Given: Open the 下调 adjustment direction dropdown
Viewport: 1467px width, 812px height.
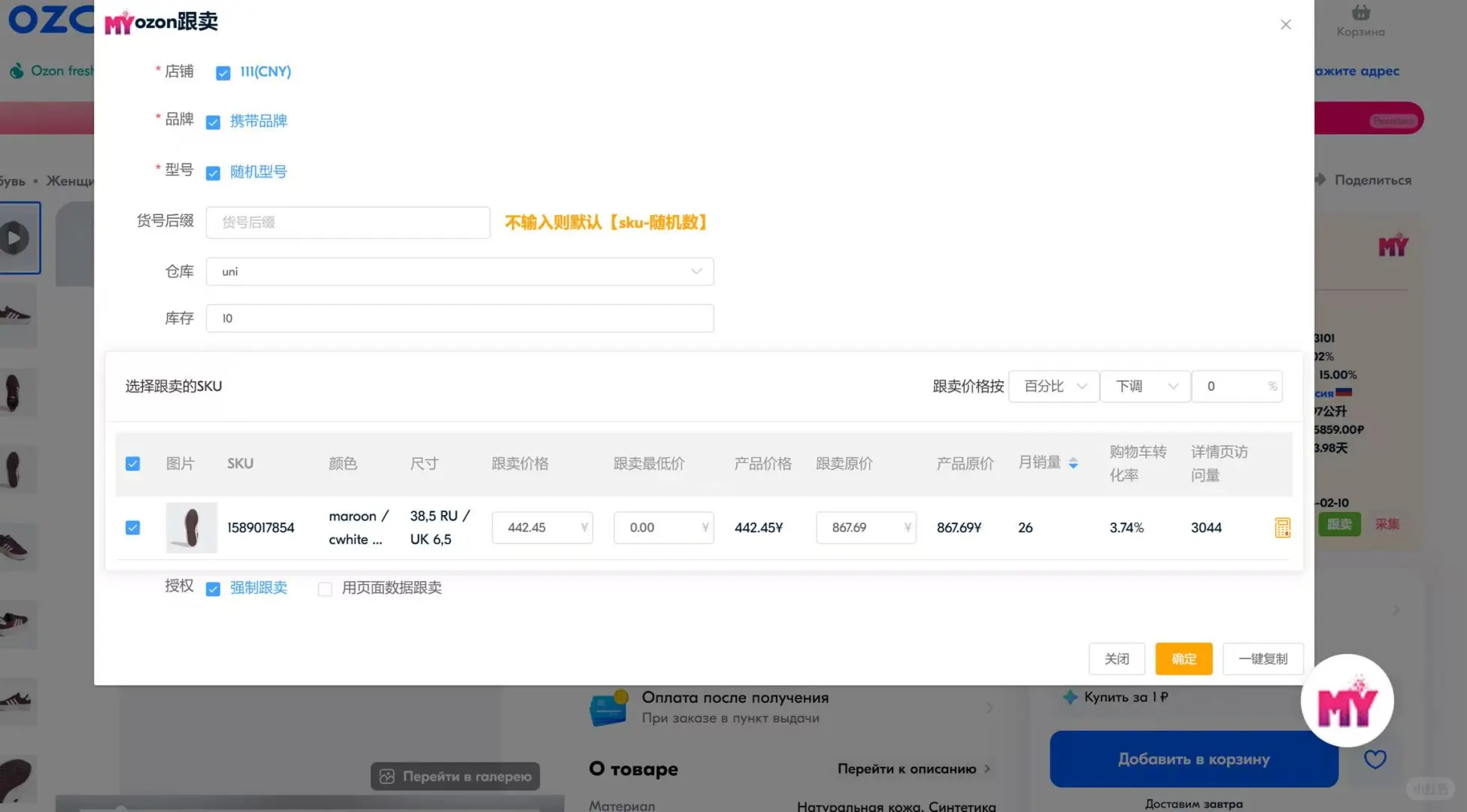Looking at the screenshot, I should click(1144, 386).
